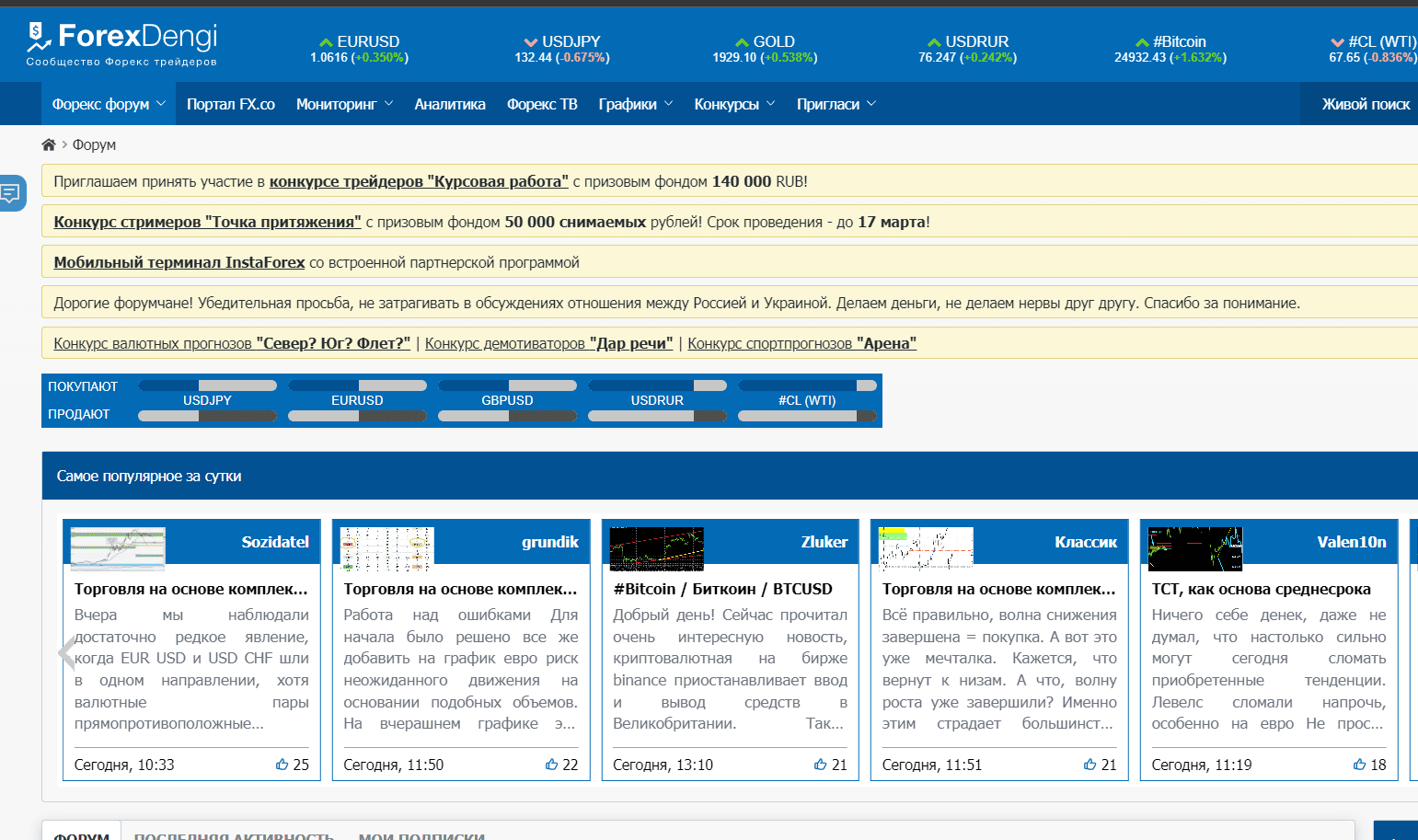Click the Форум breadcrumb link
Image resolution: width=1418 pixels, height=840 pixels.
pos(94,144)
